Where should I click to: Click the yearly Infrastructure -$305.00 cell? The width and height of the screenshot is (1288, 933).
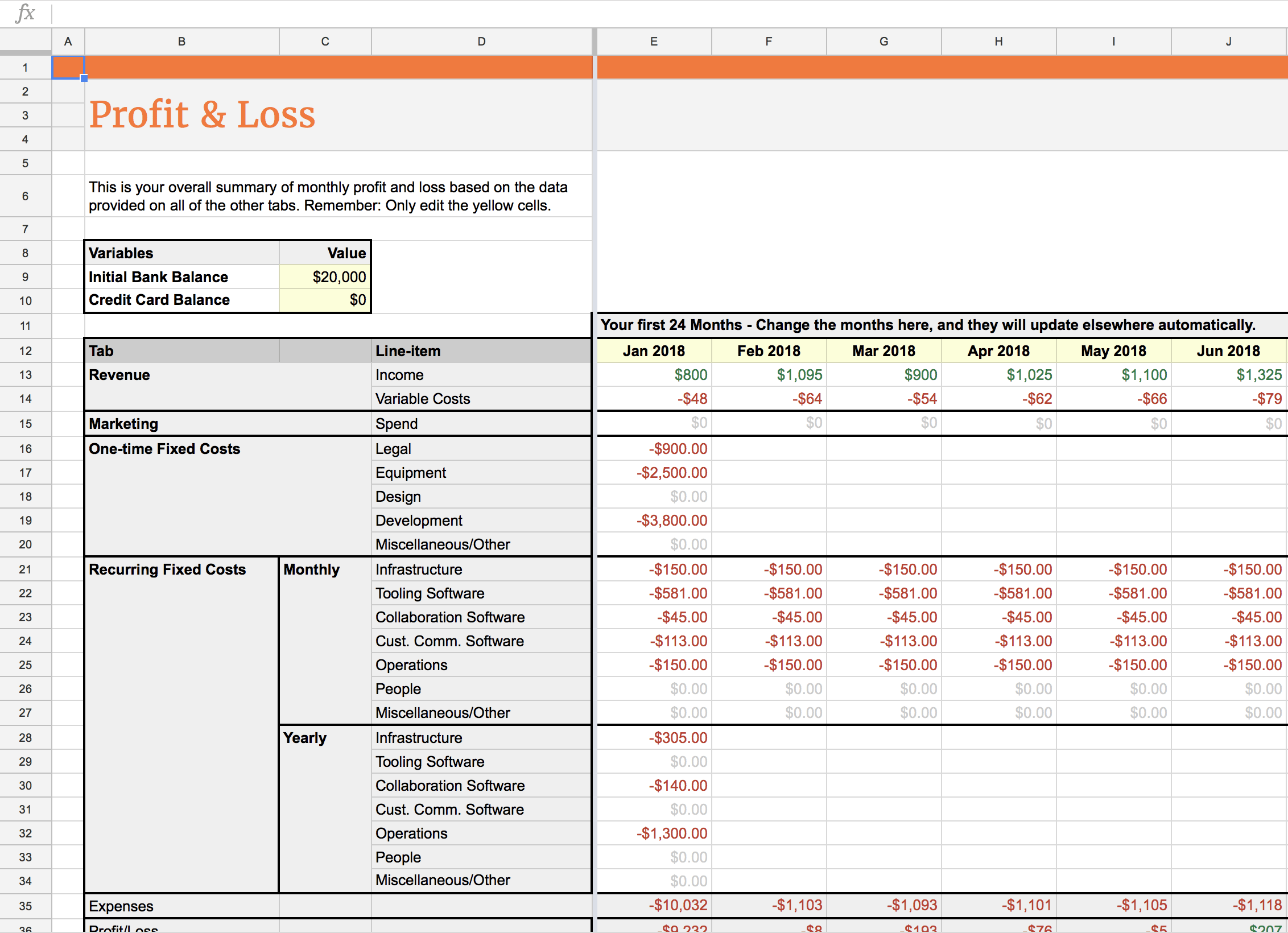pyautogui.click(x=654, y=738)
